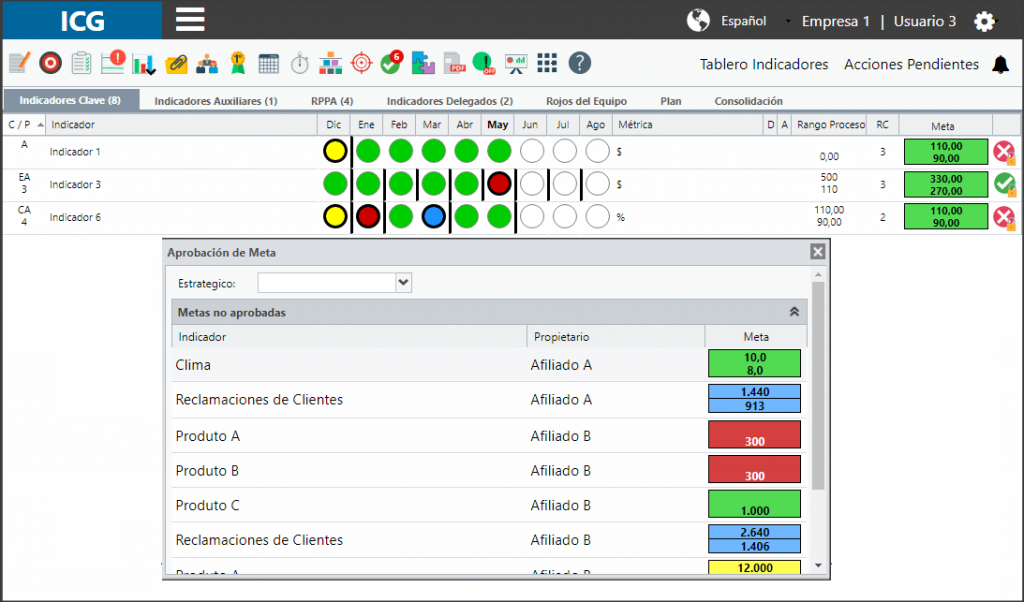Screen dimensions: 1024x602
Task: Click the globe language icon
Action: [x=698, y=20]
